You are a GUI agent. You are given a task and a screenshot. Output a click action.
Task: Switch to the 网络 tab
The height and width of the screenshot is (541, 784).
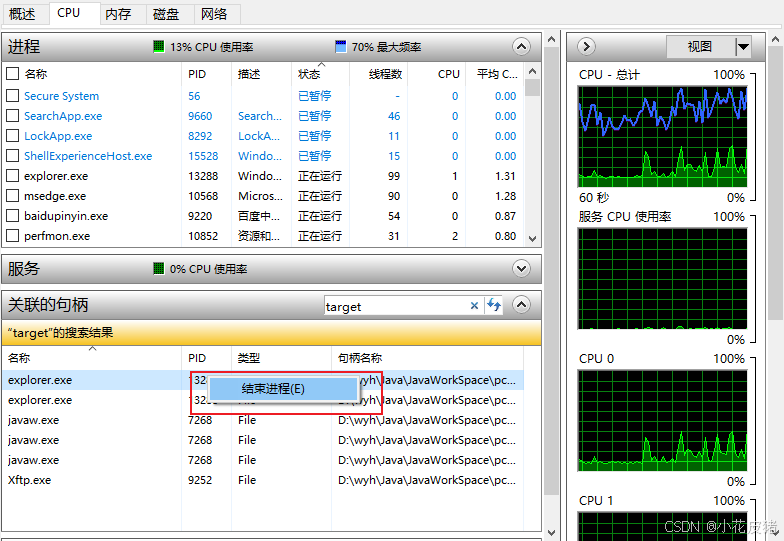pyautogui.click(x=214, y=14)
